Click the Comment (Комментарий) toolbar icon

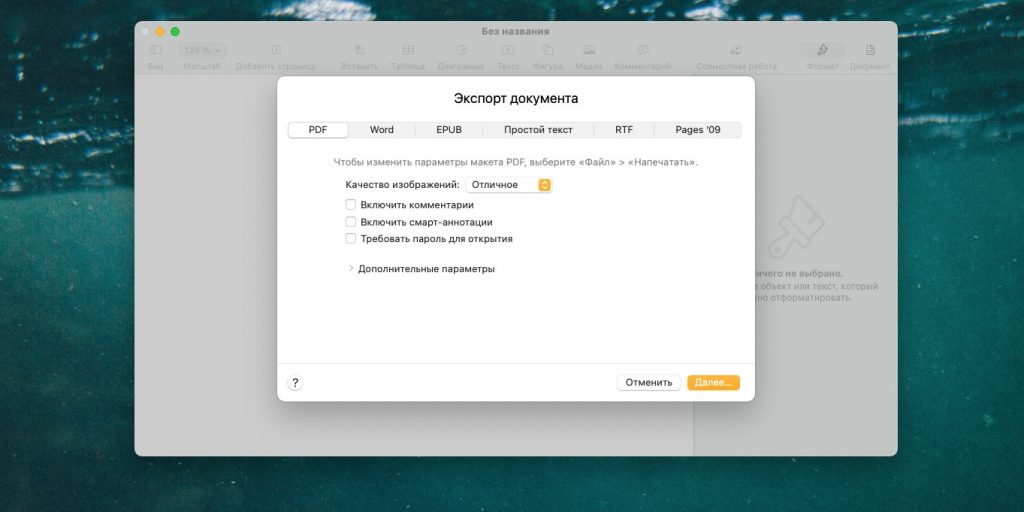(643, 50)
